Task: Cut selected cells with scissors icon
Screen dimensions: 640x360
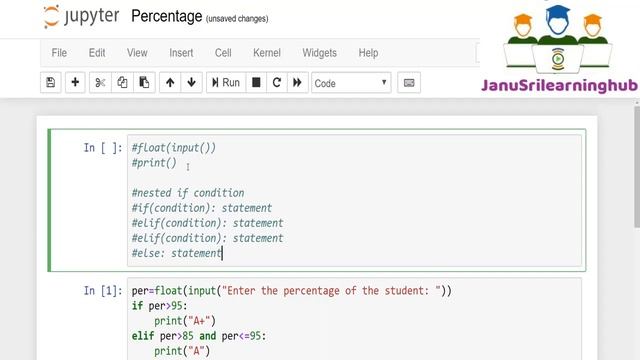Action: (x=100, y=82)
